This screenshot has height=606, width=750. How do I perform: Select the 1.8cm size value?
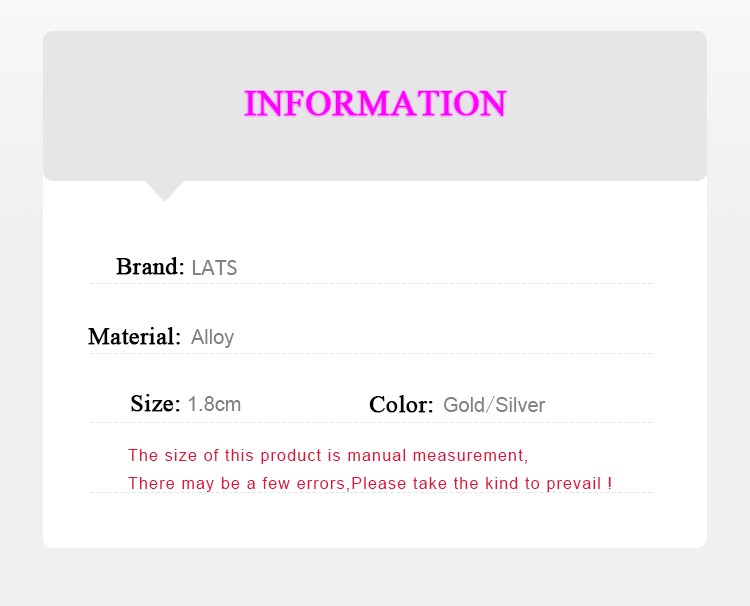click(x=214, y=404)
